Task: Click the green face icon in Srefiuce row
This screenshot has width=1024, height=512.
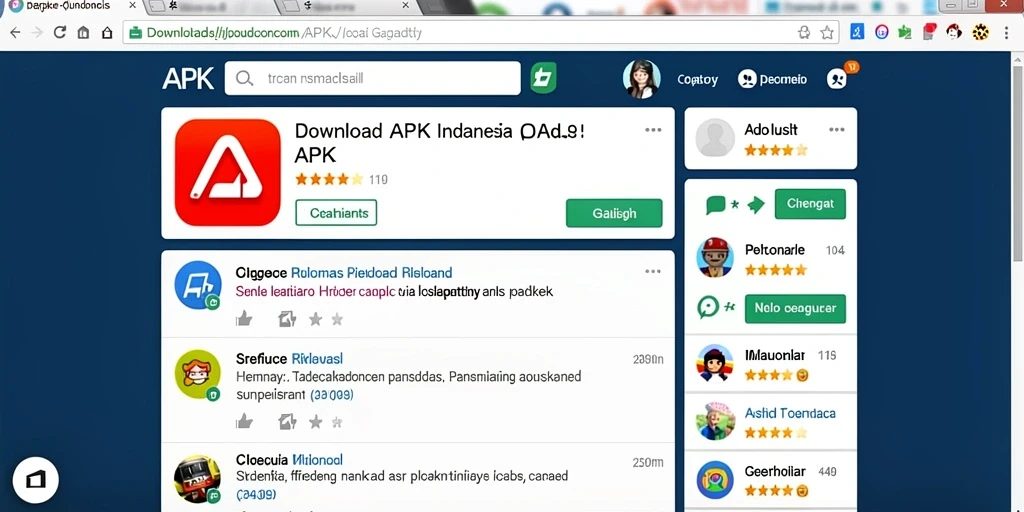Action: tap(198, 374)
